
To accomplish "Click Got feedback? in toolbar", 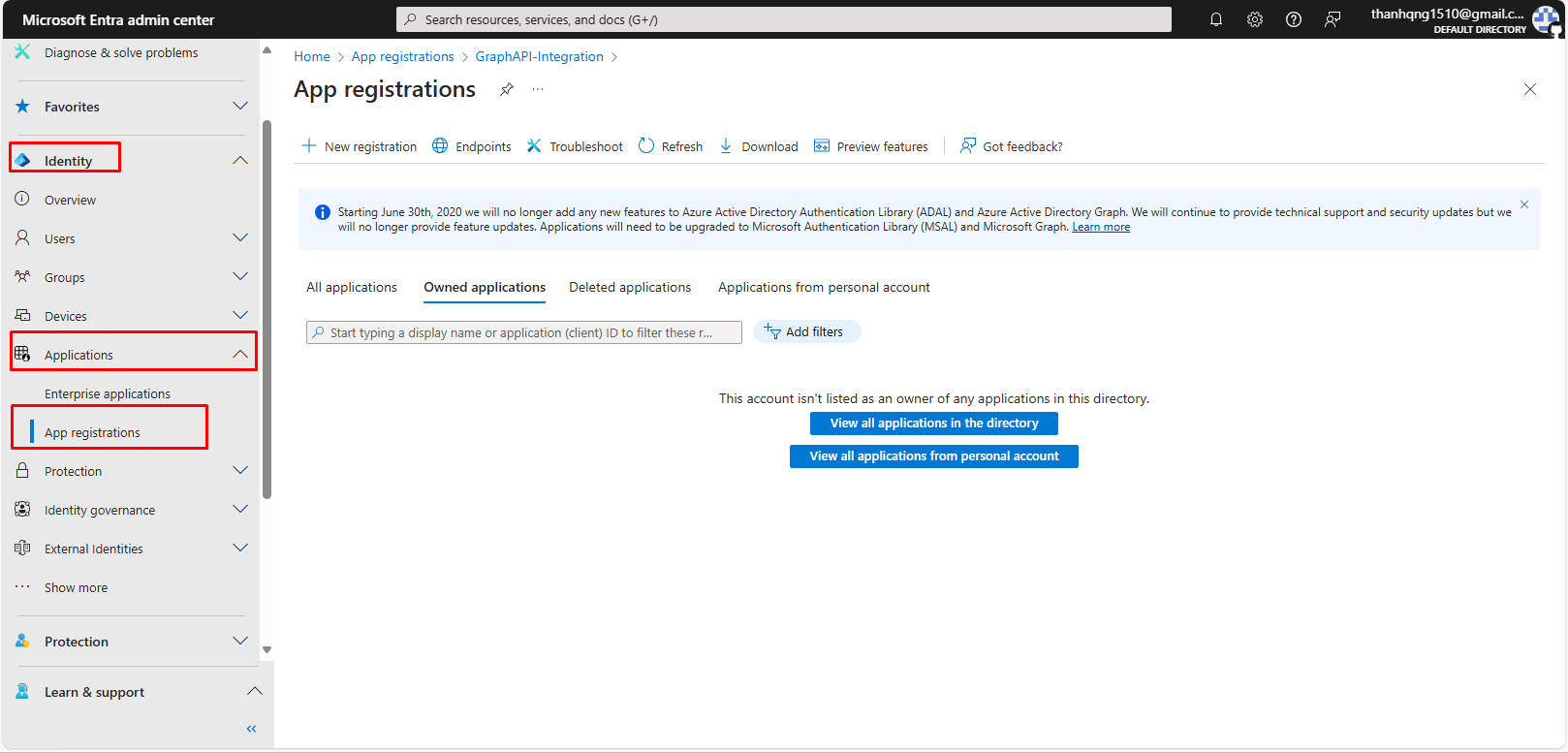I will click(1012, 146).
